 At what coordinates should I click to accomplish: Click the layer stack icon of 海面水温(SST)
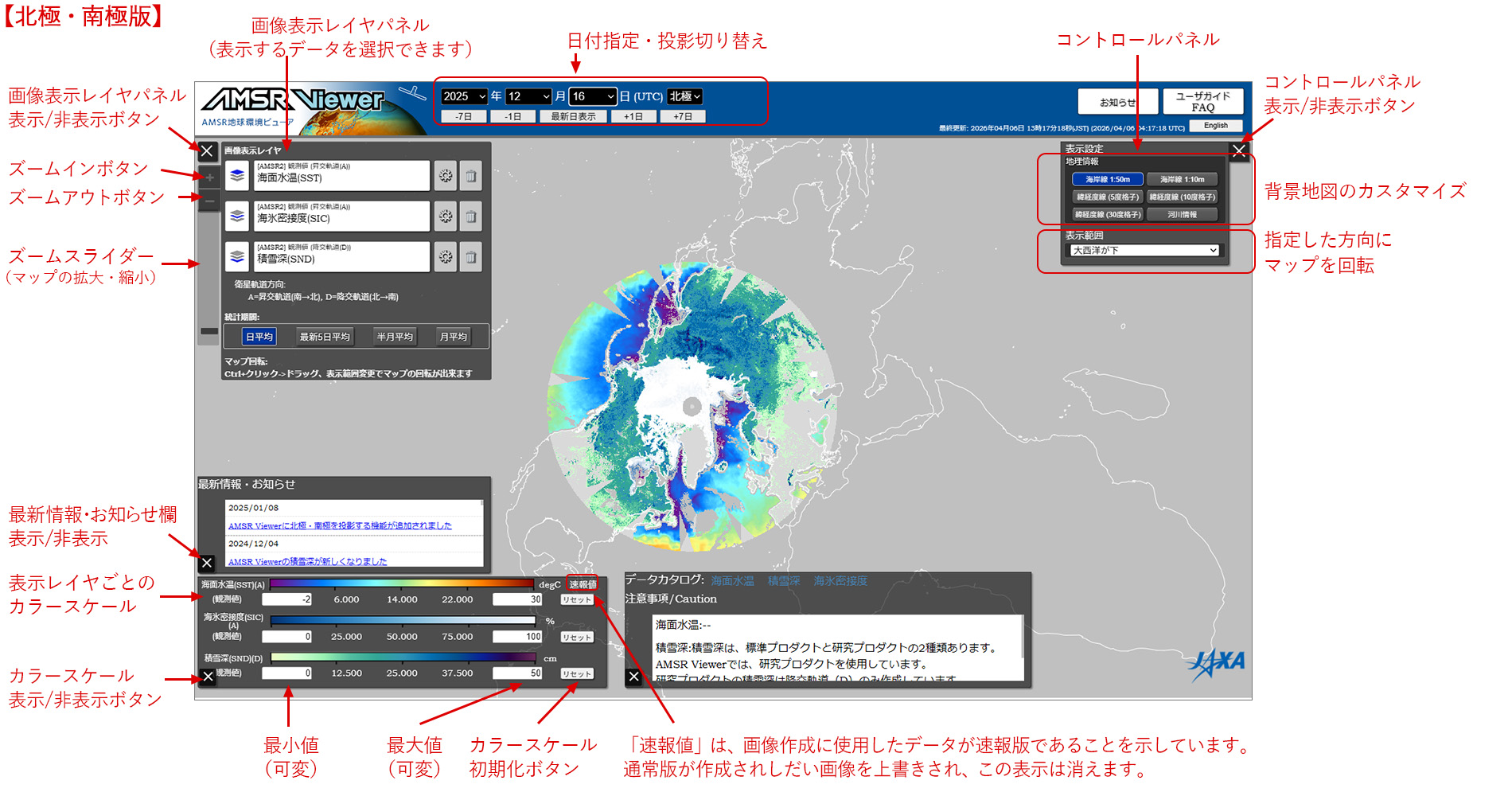(236, 175)
